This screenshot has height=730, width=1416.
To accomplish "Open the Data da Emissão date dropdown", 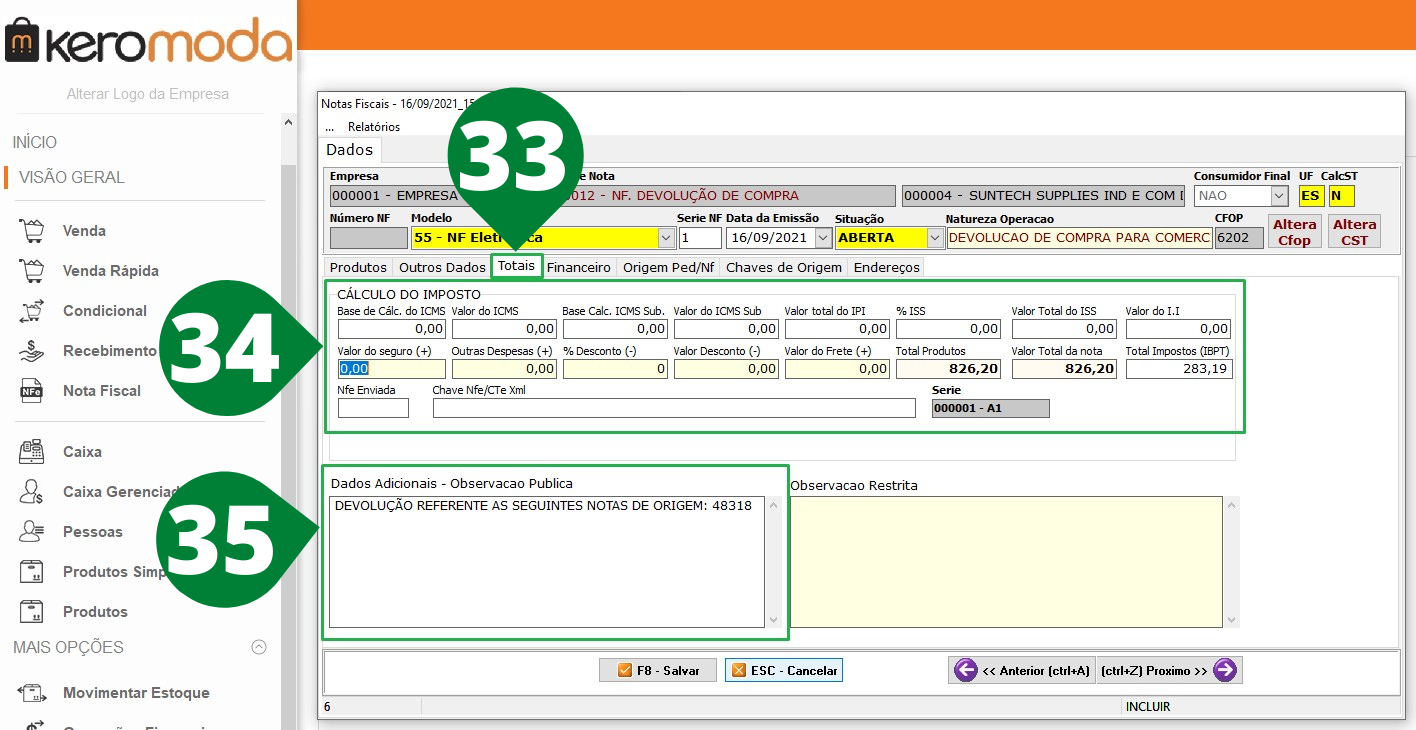I will tap(823, 238).
